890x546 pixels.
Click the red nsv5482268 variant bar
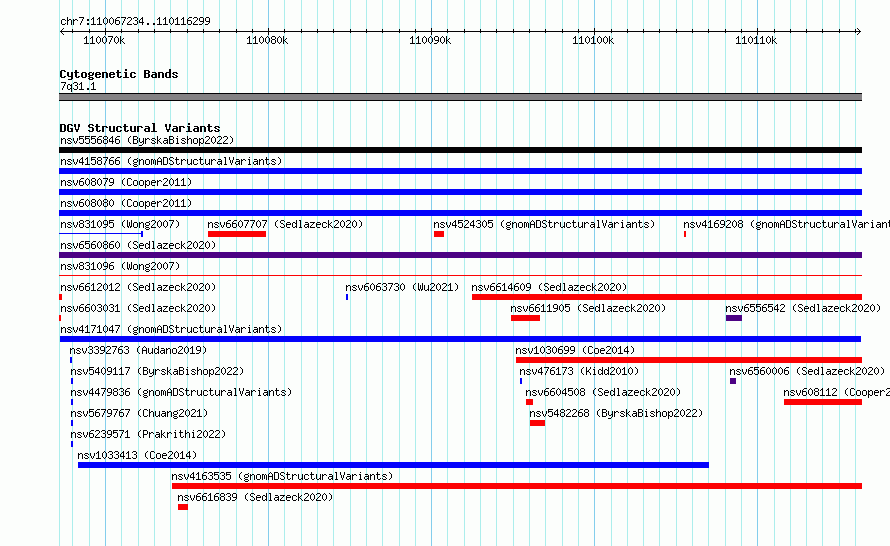point(537,423)
